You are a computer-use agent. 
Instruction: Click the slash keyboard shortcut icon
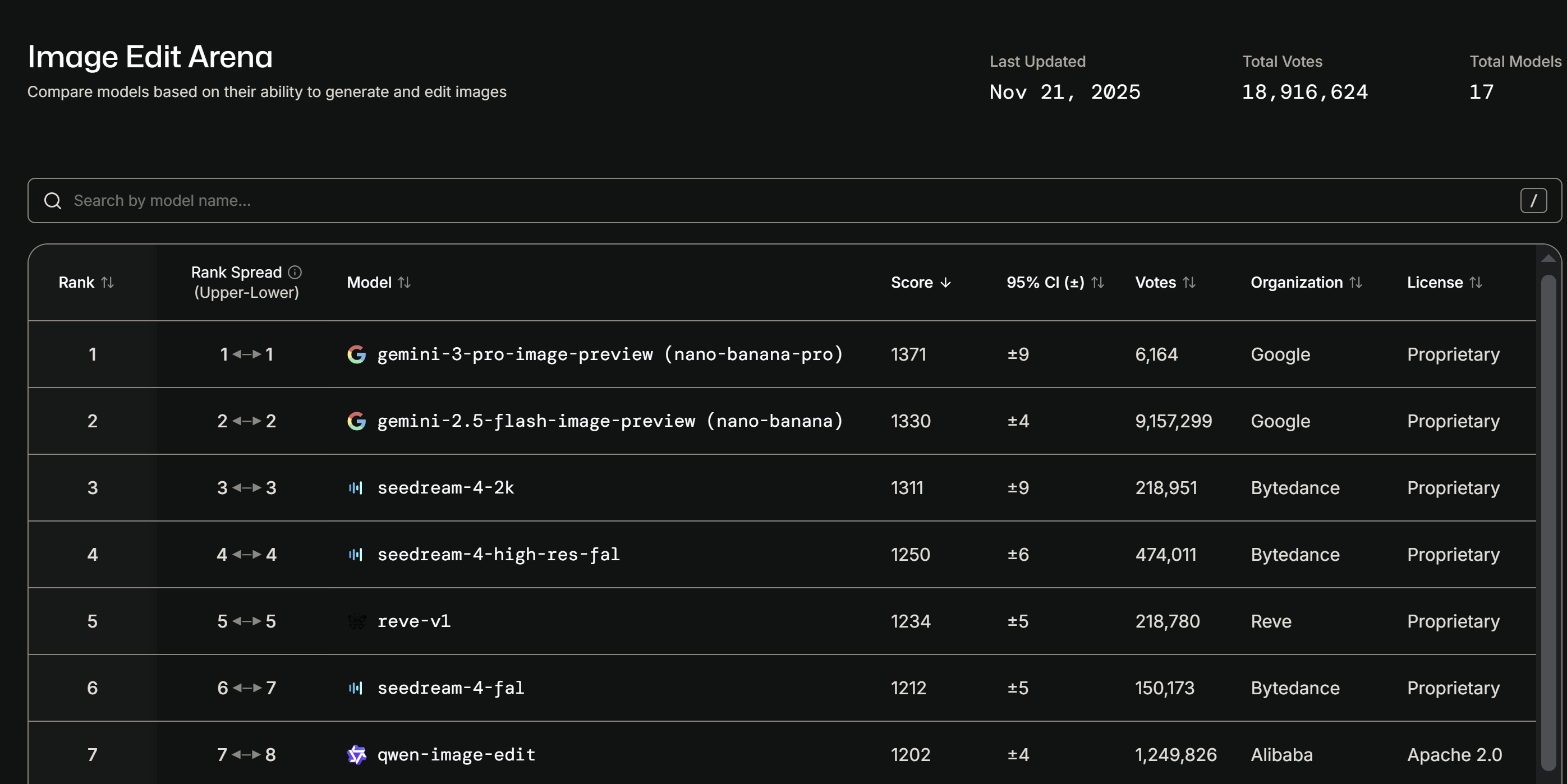(x=1533, y=201)
